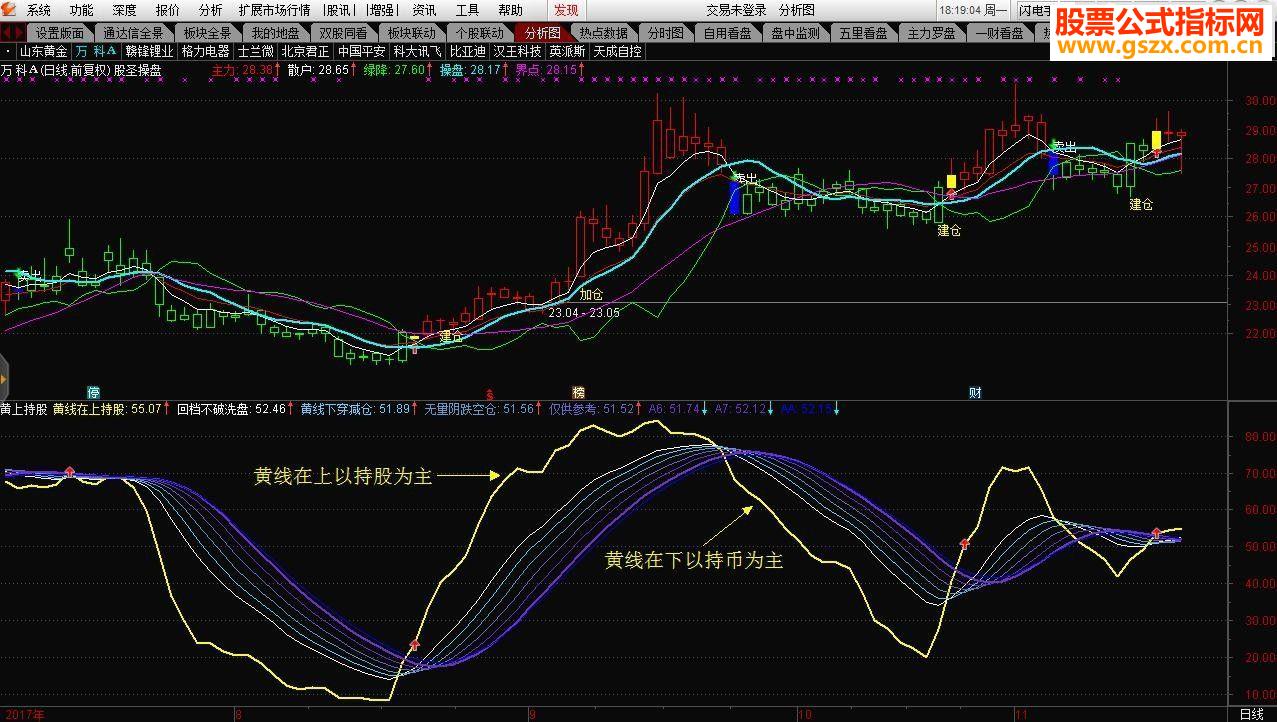Open the 系统 menu
This screenshot has width=1277, height=722.
click(x=39, y=10)
